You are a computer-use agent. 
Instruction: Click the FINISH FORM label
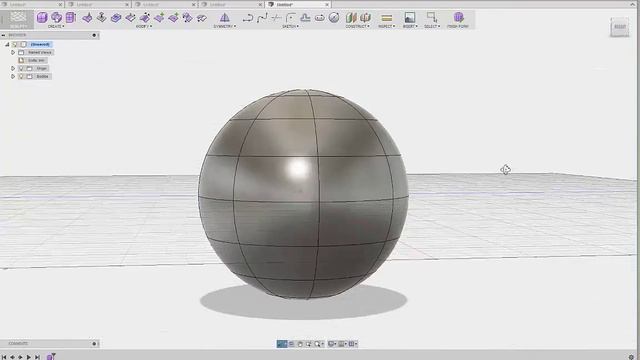click(458, 27)
